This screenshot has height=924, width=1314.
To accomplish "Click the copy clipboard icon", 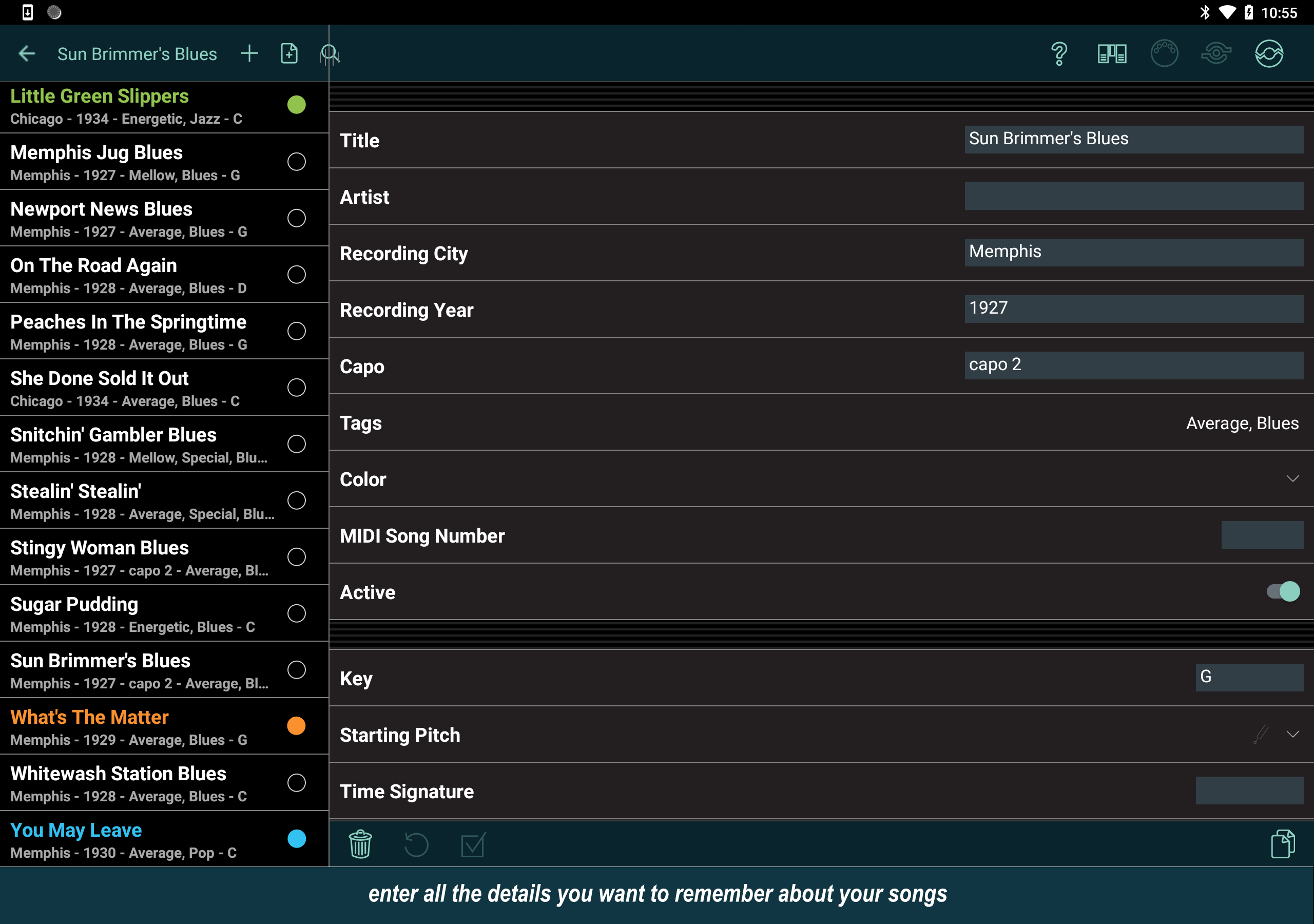I will pos(1283,844).
